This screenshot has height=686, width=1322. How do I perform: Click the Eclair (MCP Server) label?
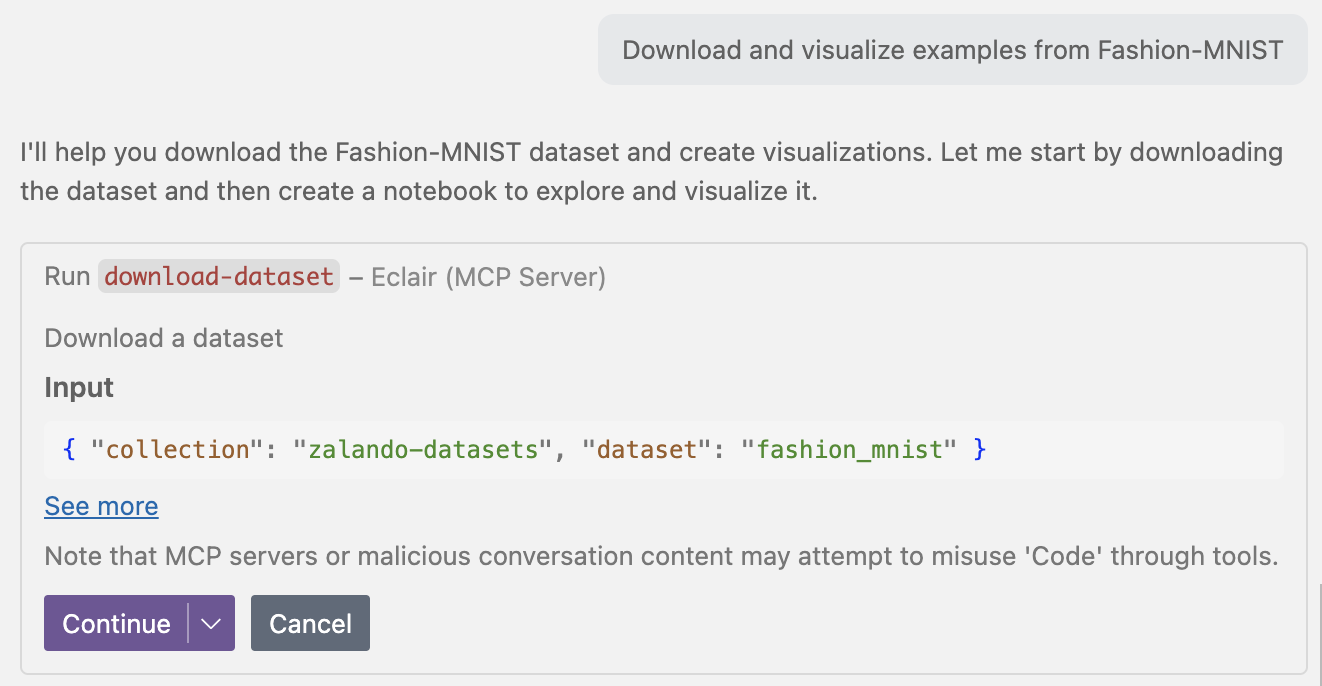coord(488,277)
